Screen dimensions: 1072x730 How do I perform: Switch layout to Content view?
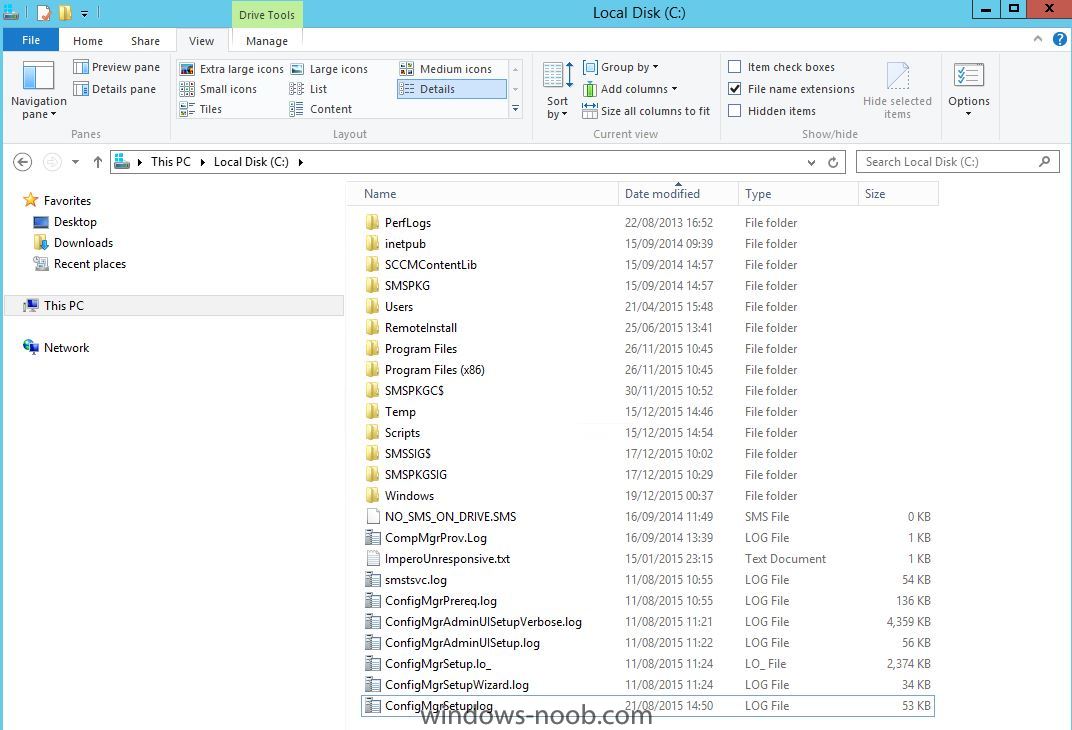pyautogui.click(x=321, y=109)
